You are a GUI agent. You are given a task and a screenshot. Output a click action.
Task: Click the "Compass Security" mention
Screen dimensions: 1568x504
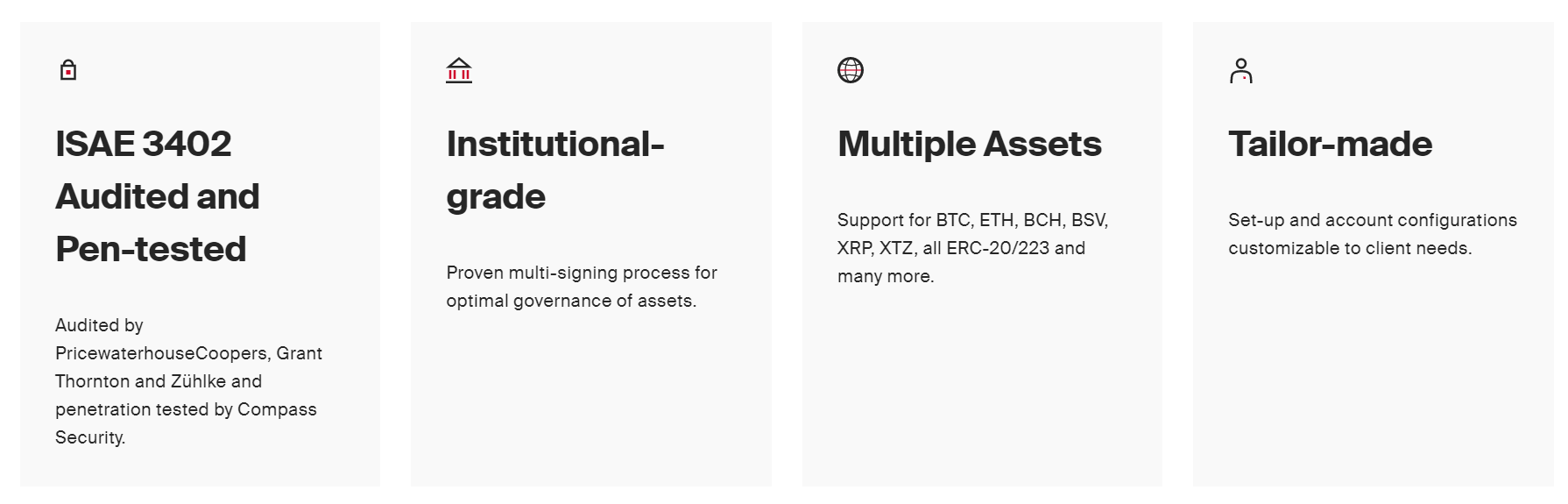click(x=277, y=409)
